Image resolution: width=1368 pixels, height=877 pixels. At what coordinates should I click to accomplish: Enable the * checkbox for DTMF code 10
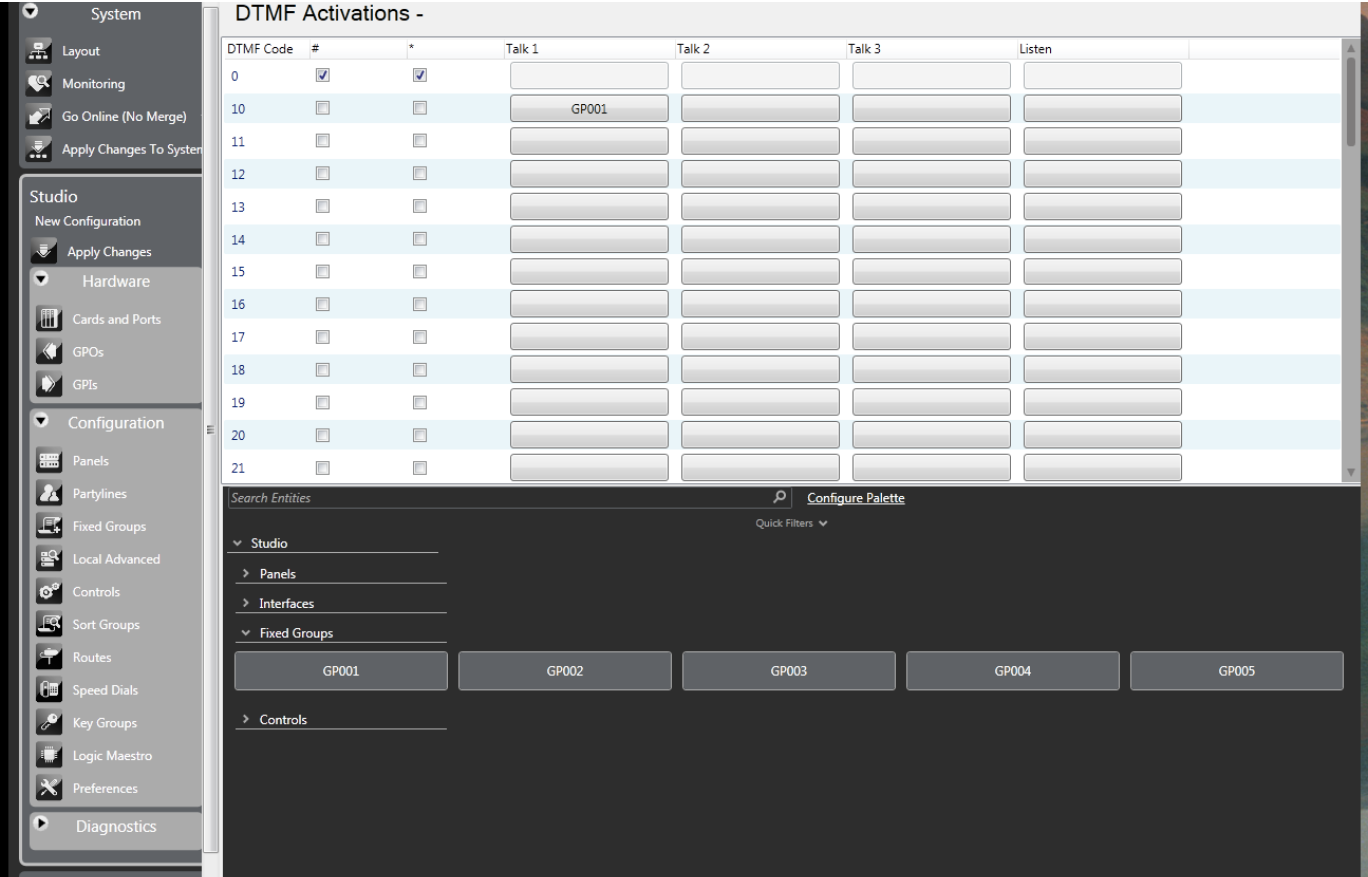pos(420,108)
